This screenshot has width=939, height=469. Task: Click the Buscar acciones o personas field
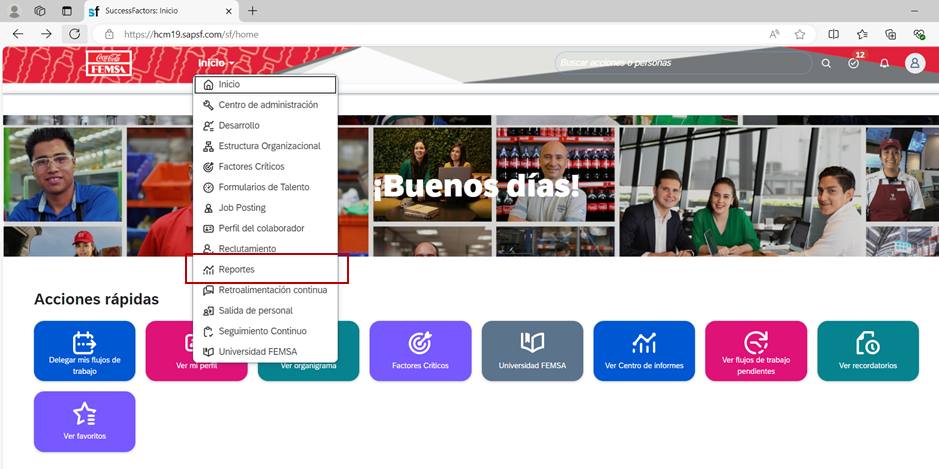coord(680,63)
